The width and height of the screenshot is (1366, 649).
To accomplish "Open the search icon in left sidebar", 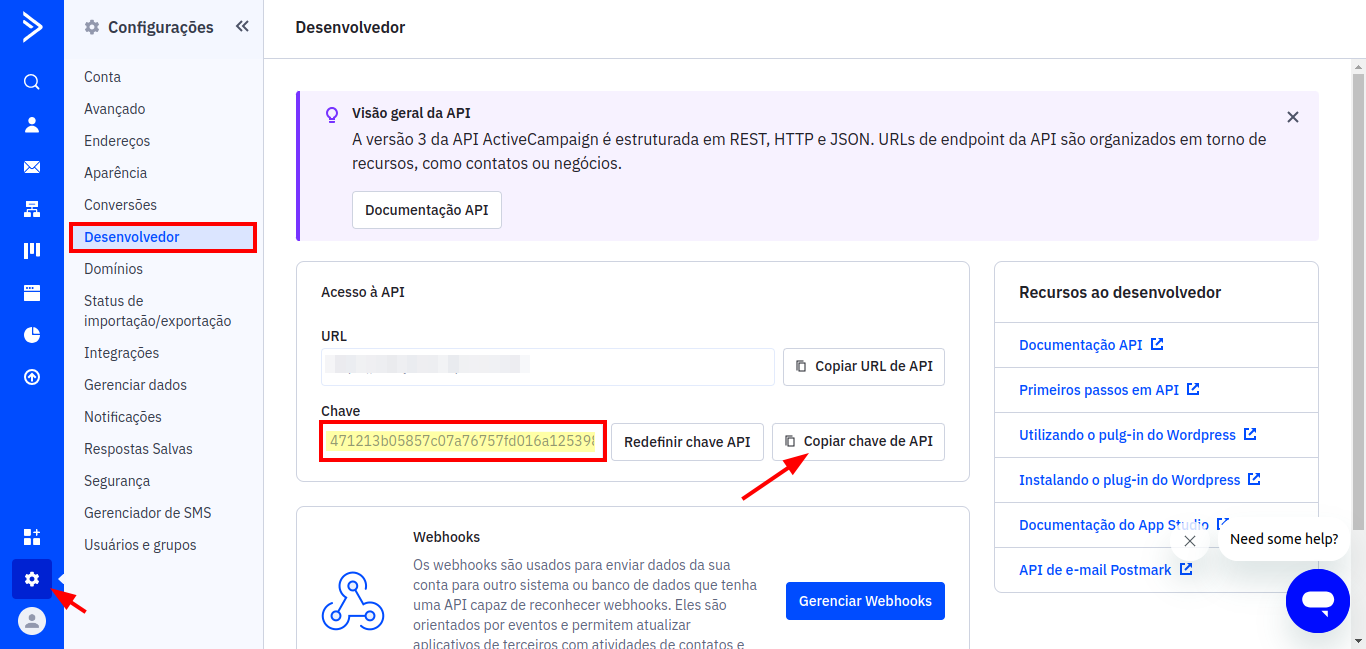I will [32, 82].
